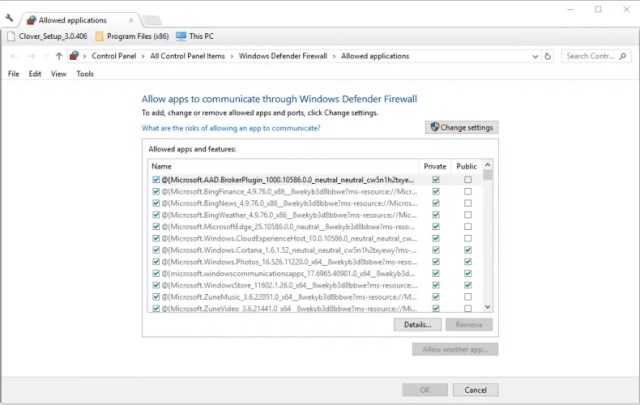Toggle the BingFinance app checkbox

[156, 191]
